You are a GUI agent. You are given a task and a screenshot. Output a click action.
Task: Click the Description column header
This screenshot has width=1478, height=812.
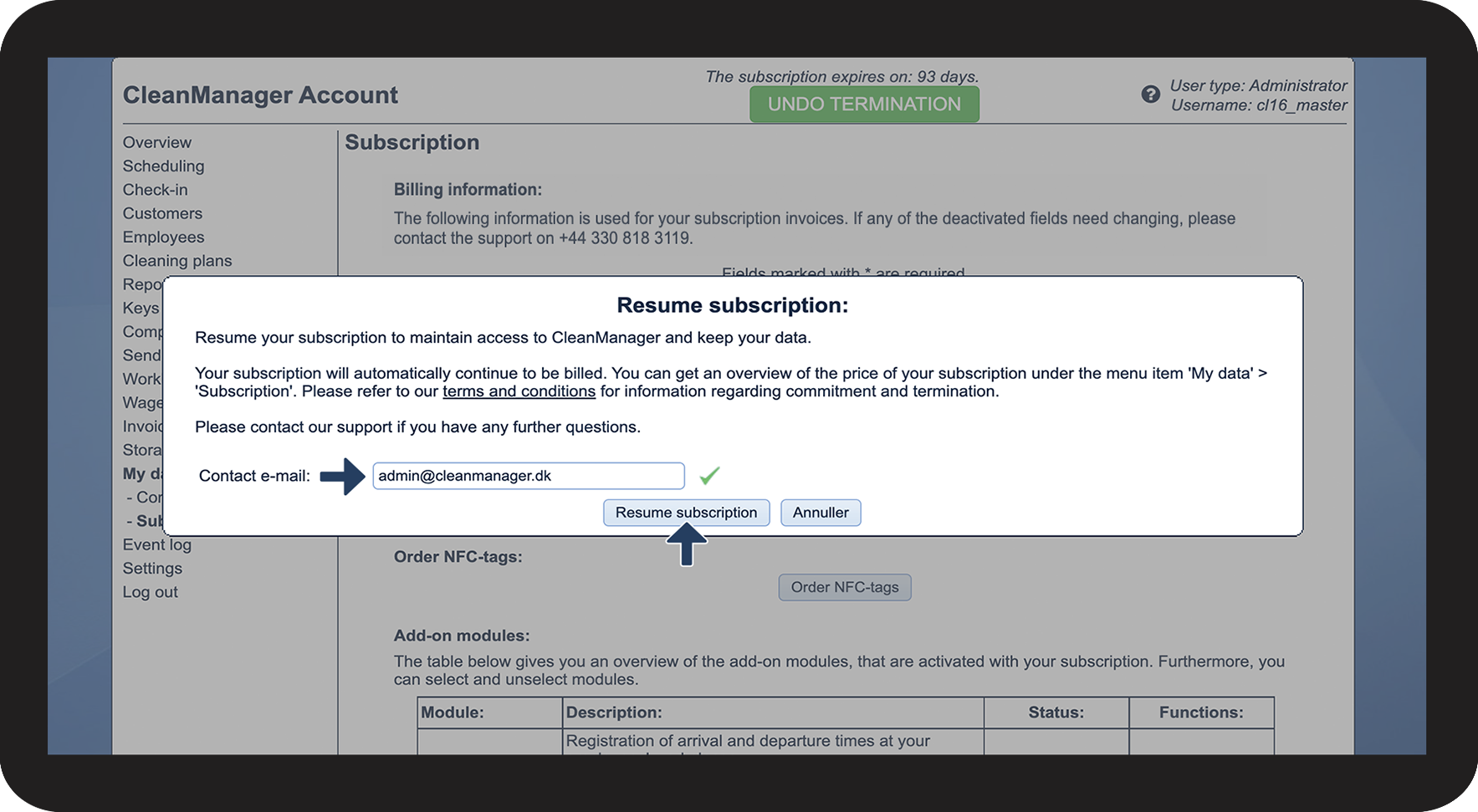point(614,712)
